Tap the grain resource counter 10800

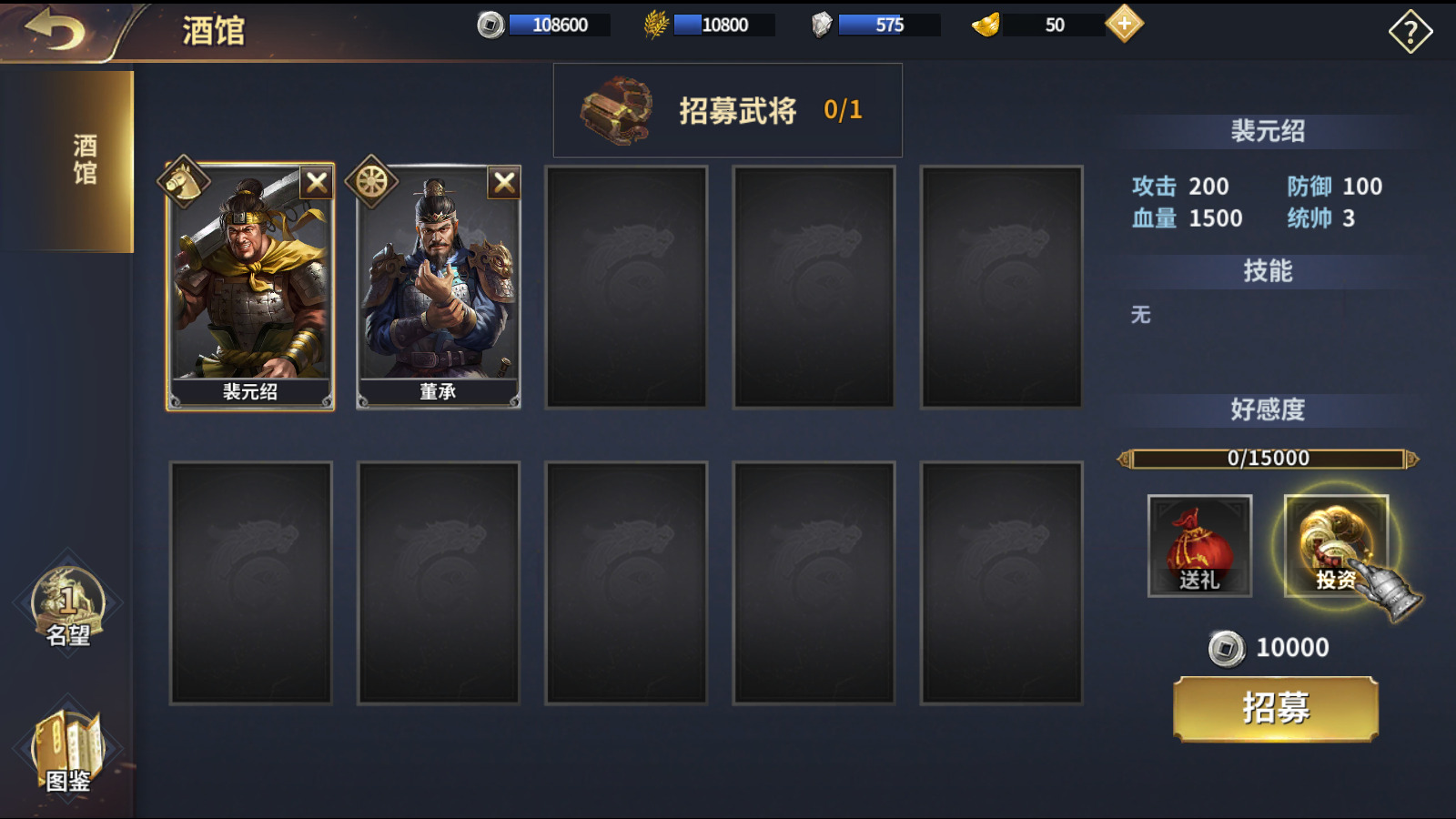[709, 25]
